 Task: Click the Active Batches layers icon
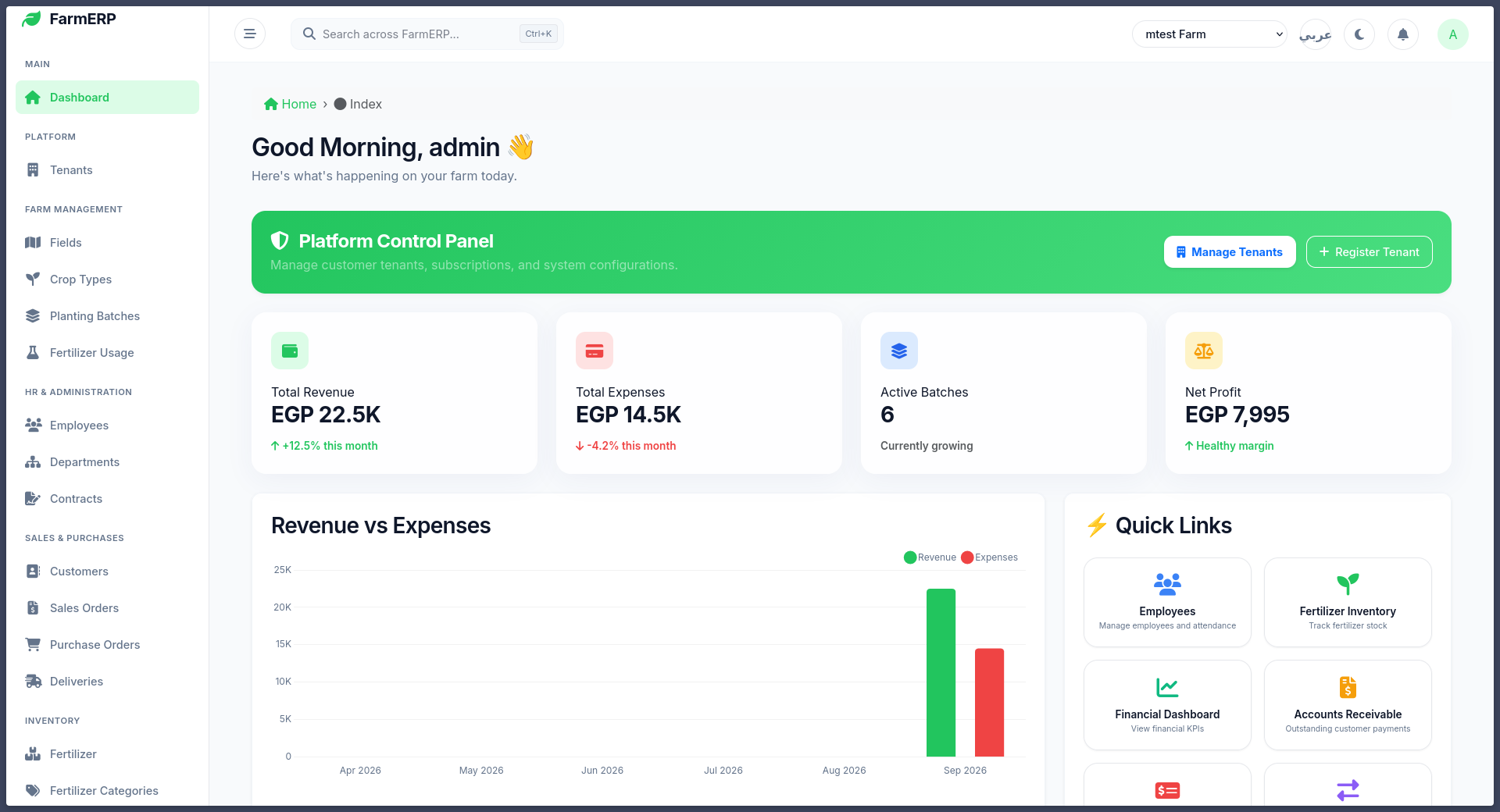[899, 351]
